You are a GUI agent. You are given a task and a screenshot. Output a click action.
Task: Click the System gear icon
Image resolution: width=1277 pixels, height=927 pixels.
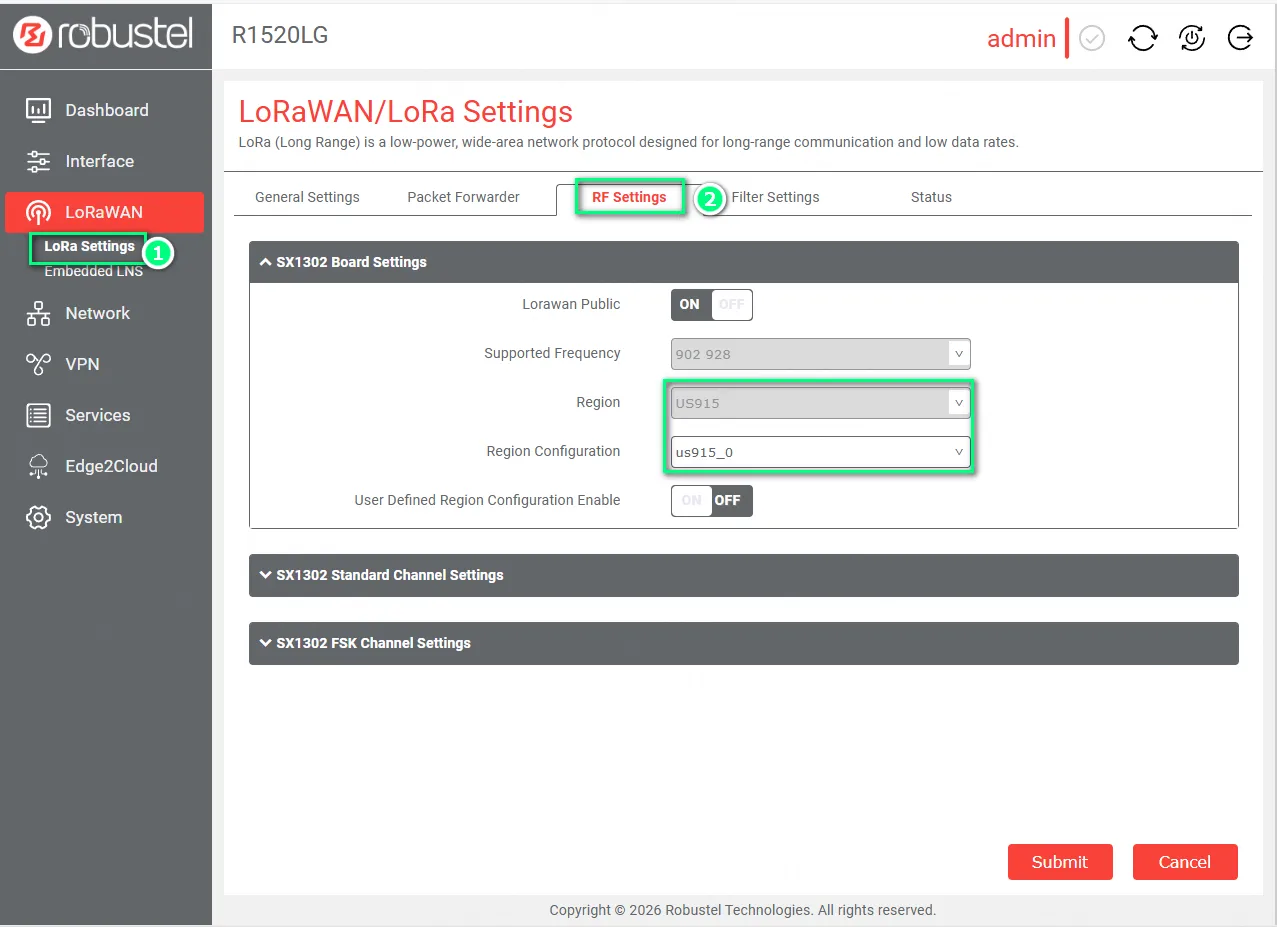coord(38,517)
